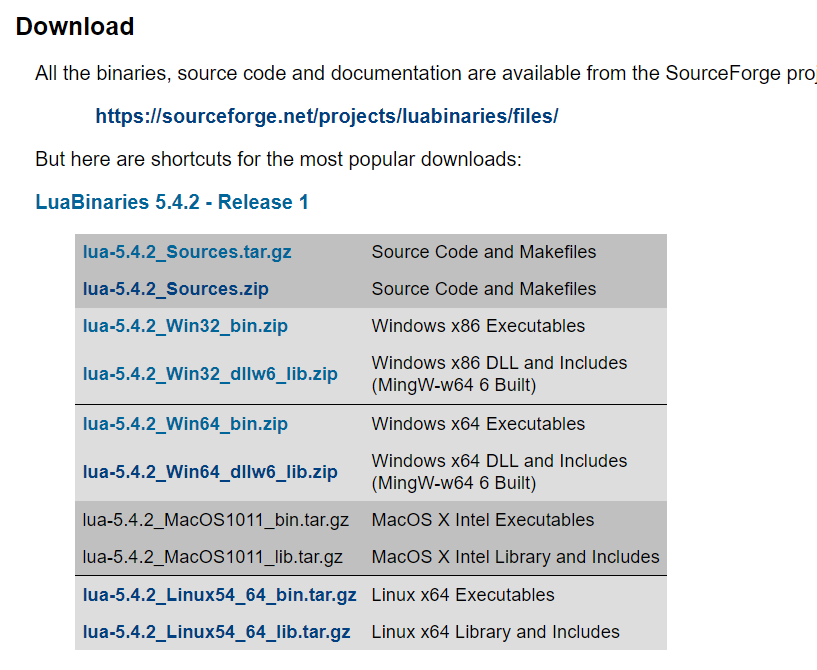Click 'Source Code and Makefiles' beside Sources.zip

click(x=484, y=289)
